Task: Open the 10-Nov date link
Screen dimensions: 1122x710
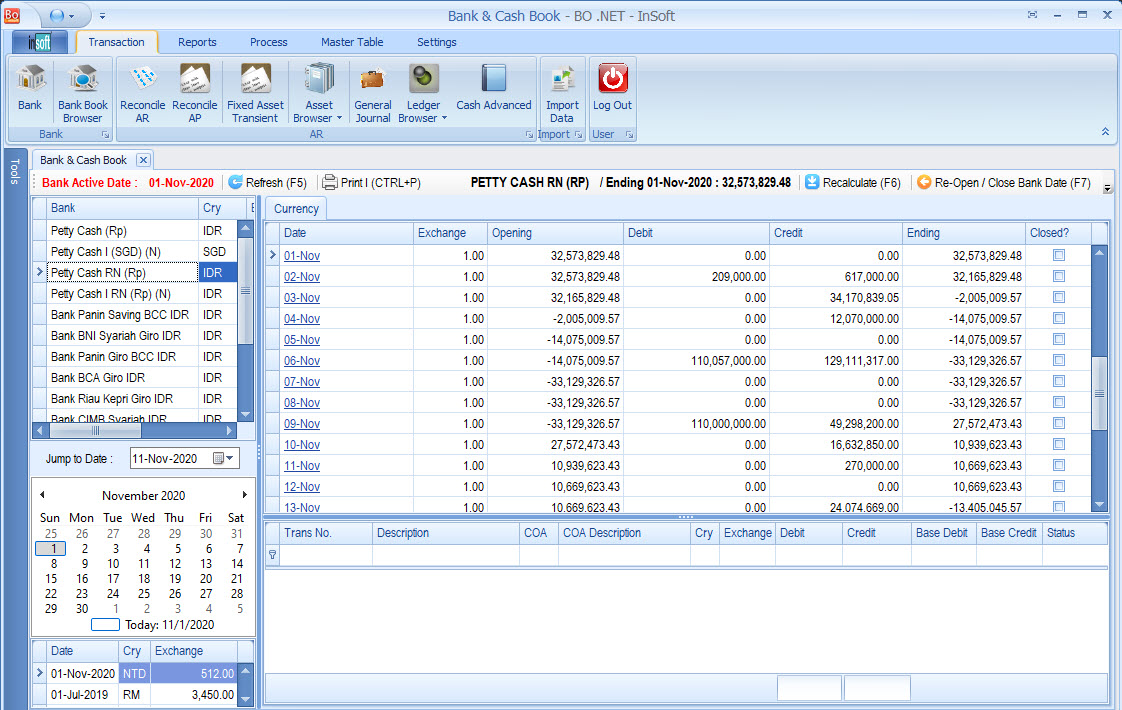Action: [x=302, y=445]
